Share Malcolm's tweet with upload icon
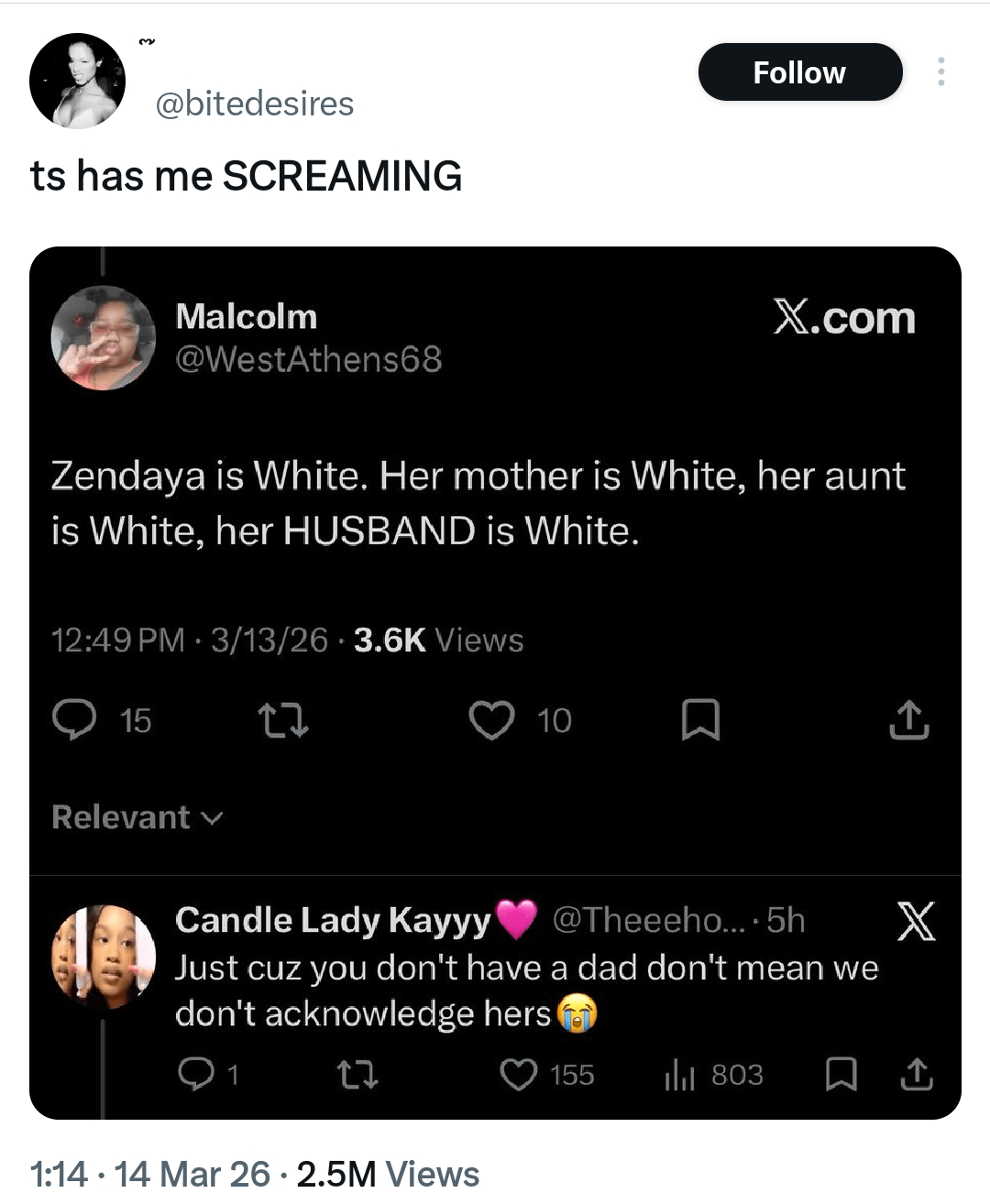Screen dimensions: 990x1204 [x=908, y=720]
